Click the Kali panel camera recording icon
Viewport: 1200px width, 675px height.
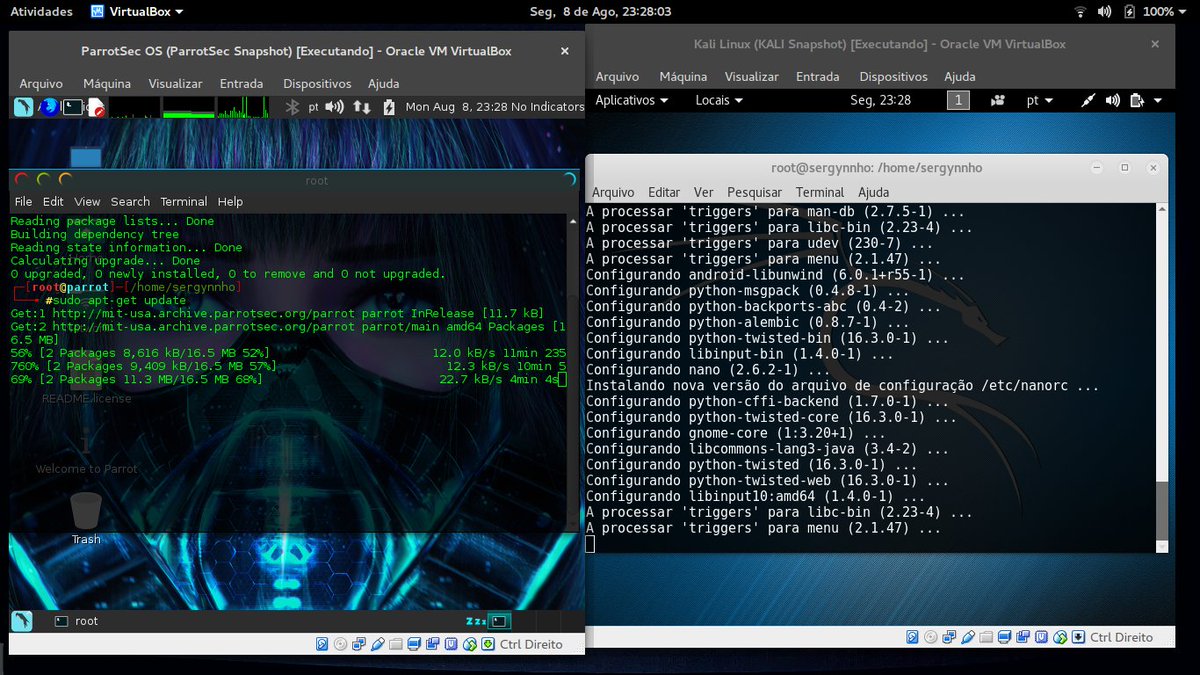click(997, 100)
